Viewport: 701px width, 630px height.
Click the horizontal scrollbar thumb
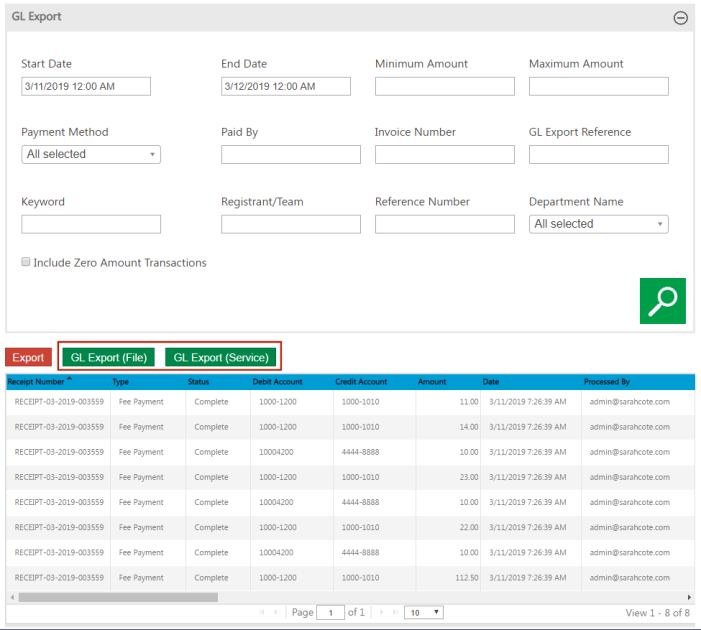click(x=118, y=597)
